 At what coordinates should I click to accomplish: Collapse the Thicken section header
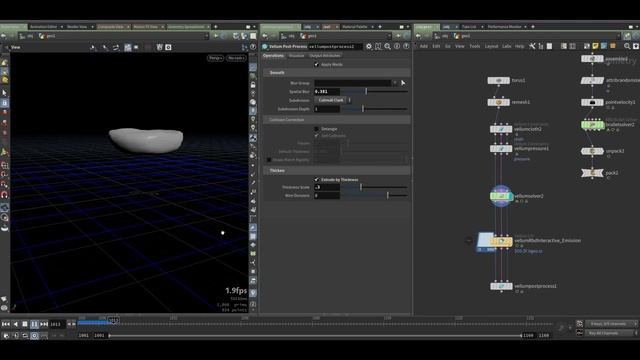tap(337, 171)
